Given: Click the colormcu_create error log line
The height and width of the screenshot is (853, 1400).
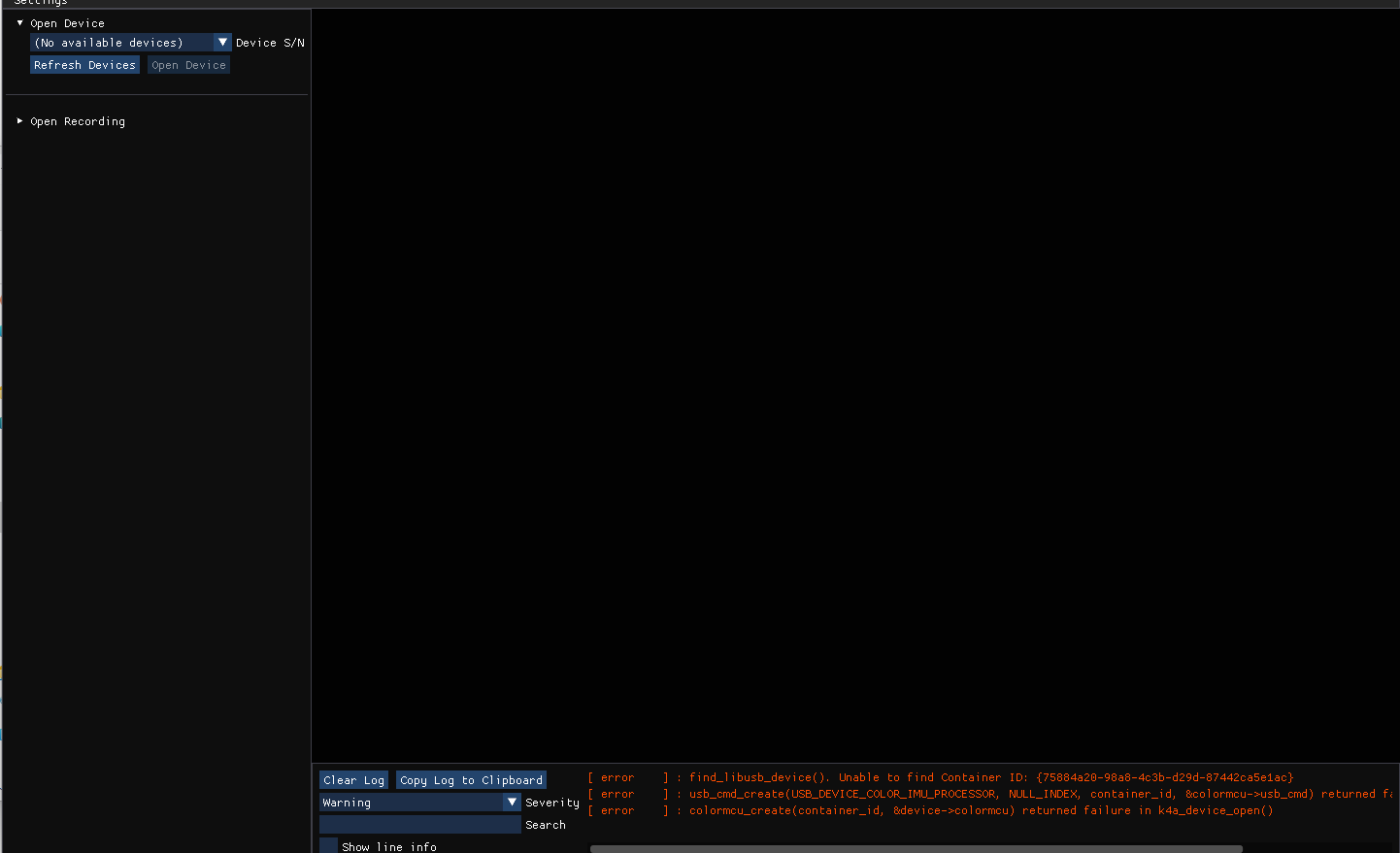Looking at the screenshot, I should 930,810.
